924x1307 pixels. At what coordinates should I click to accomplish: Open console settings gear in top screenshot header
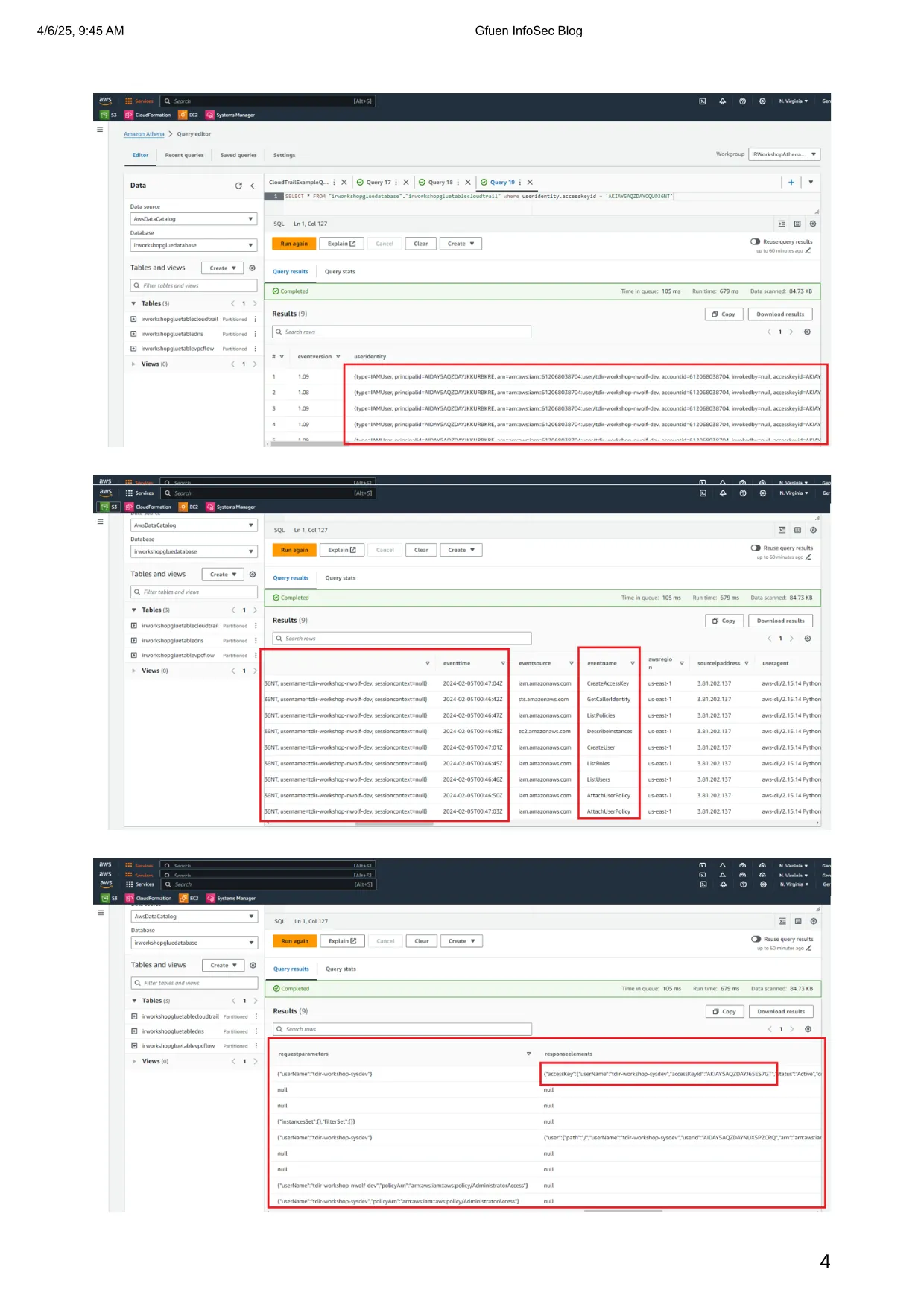762,101
